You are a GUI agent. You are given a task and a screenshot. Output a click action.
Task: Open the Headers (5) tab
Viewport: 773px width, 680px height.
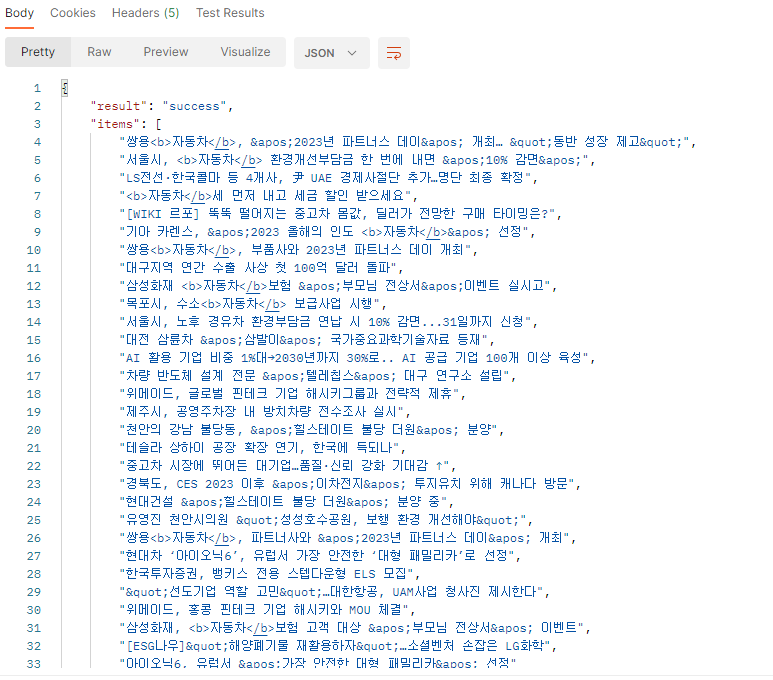(x=145, y=13)
